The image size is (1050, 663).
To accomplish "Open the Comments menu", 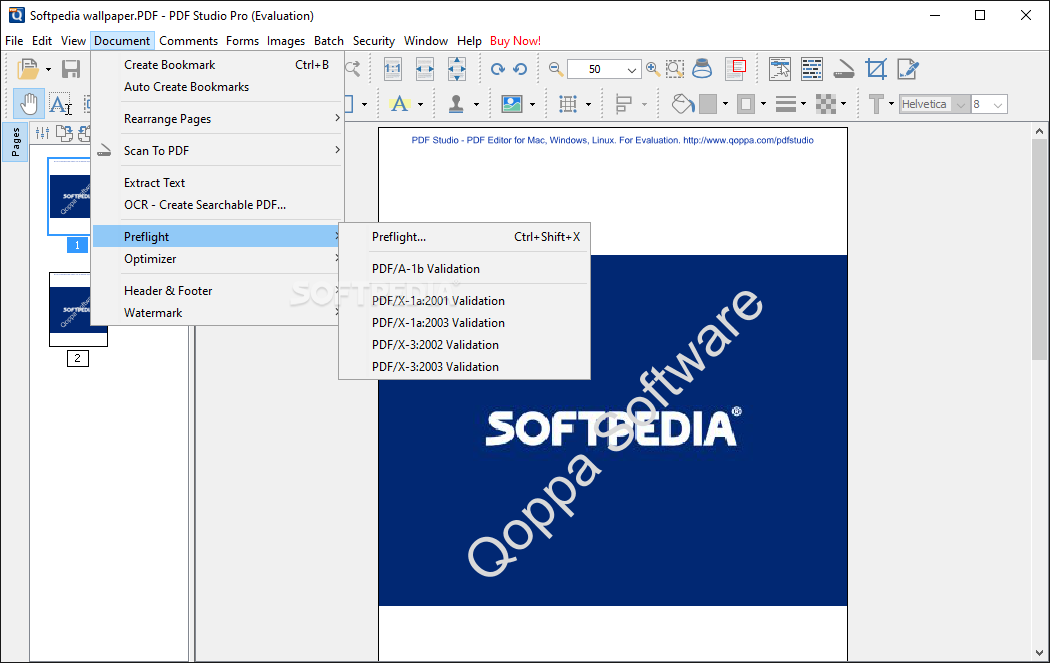I will pyautogui.click(x=188, y=41).
